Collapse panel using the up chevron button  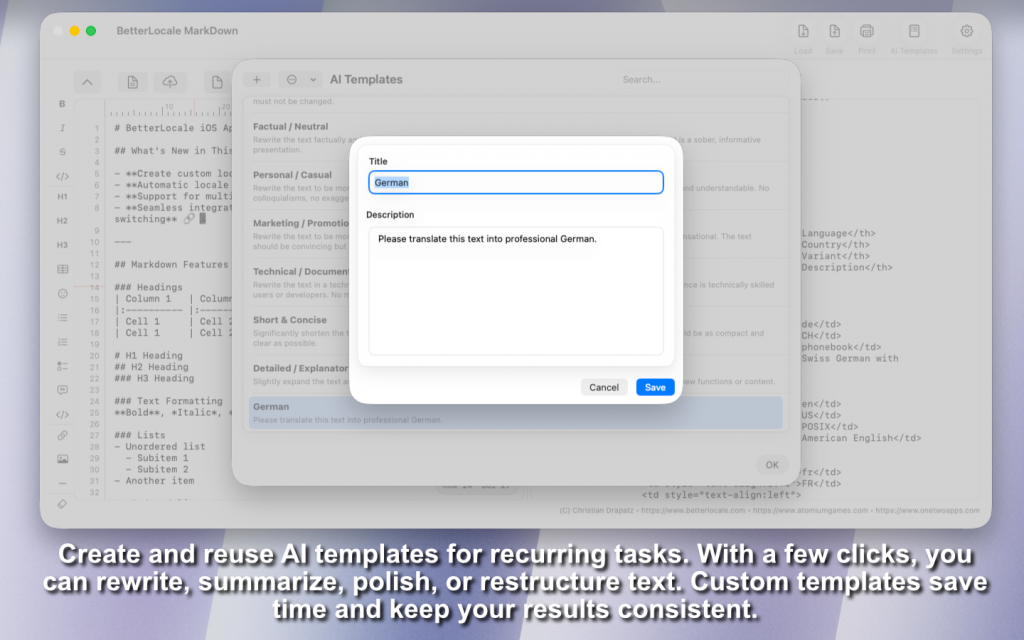(88, 82)
